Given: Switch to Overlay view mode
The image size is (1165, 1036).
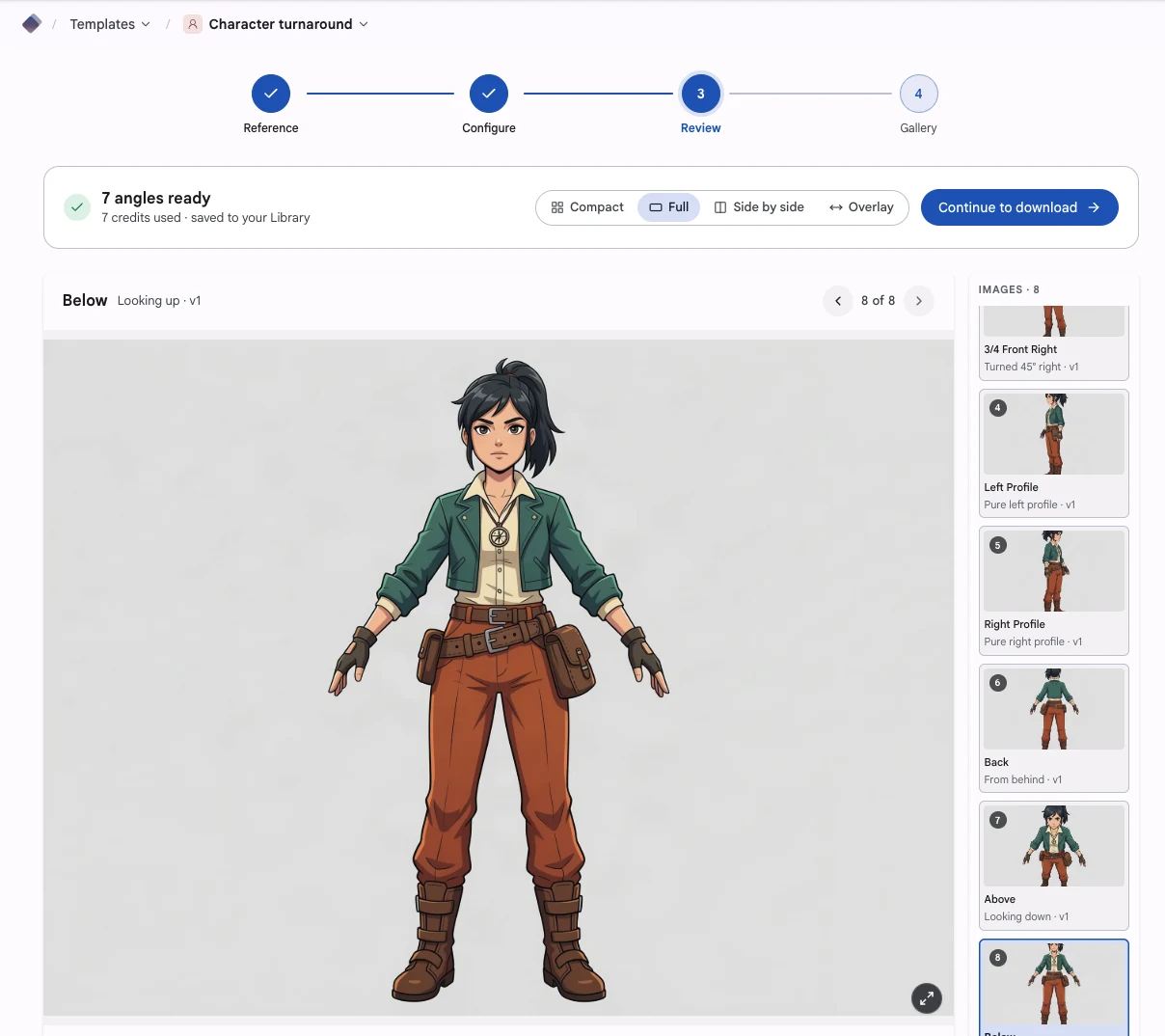Looking at the screenshot, I should [861, 207].
